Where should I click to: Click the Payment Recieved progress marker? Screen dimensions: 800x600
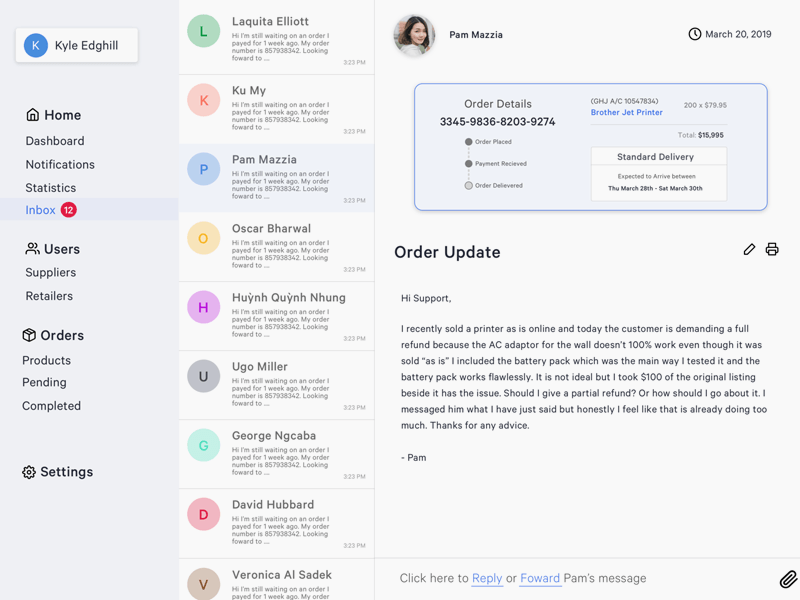pyautogui.click(x=467, y=163)
